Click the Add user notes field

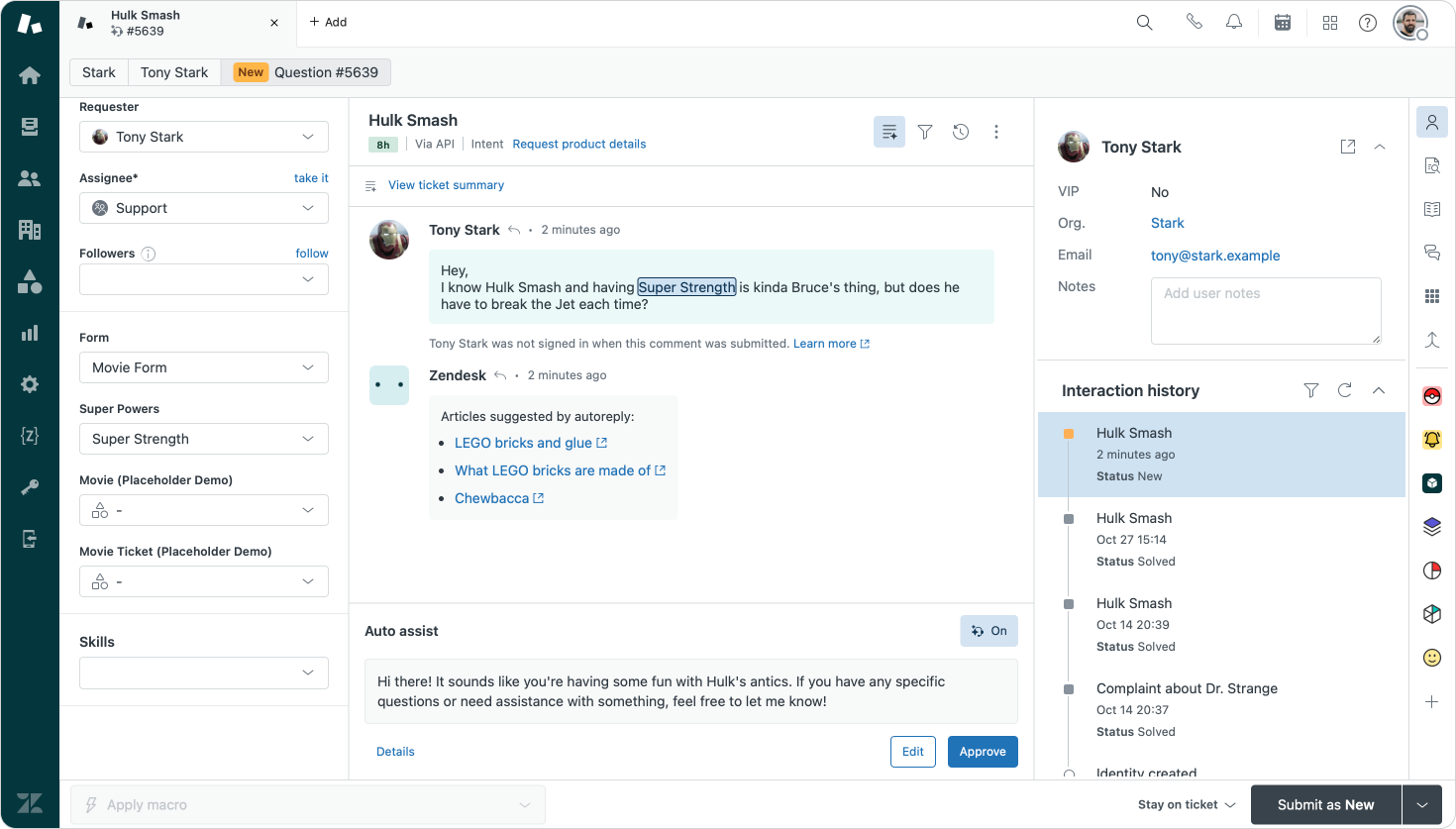pos(1266,311)
